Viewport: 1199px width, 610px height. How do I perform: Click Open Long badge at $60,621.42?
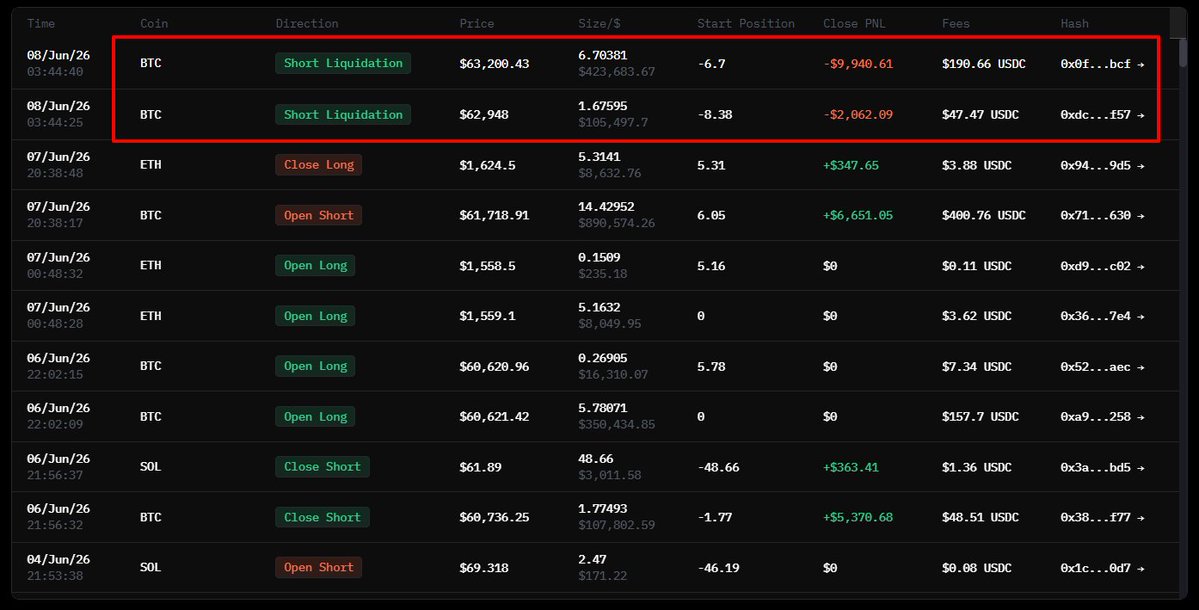tap(315, 417)
